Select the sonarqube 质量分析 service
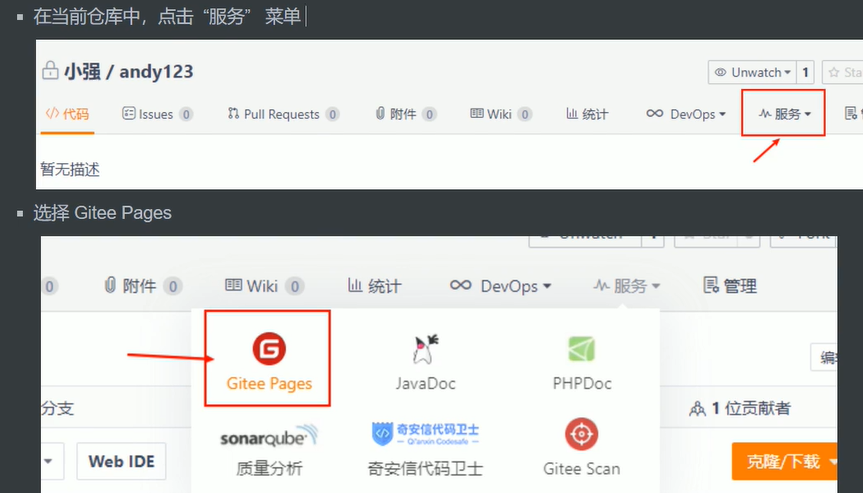 (269, 450)
